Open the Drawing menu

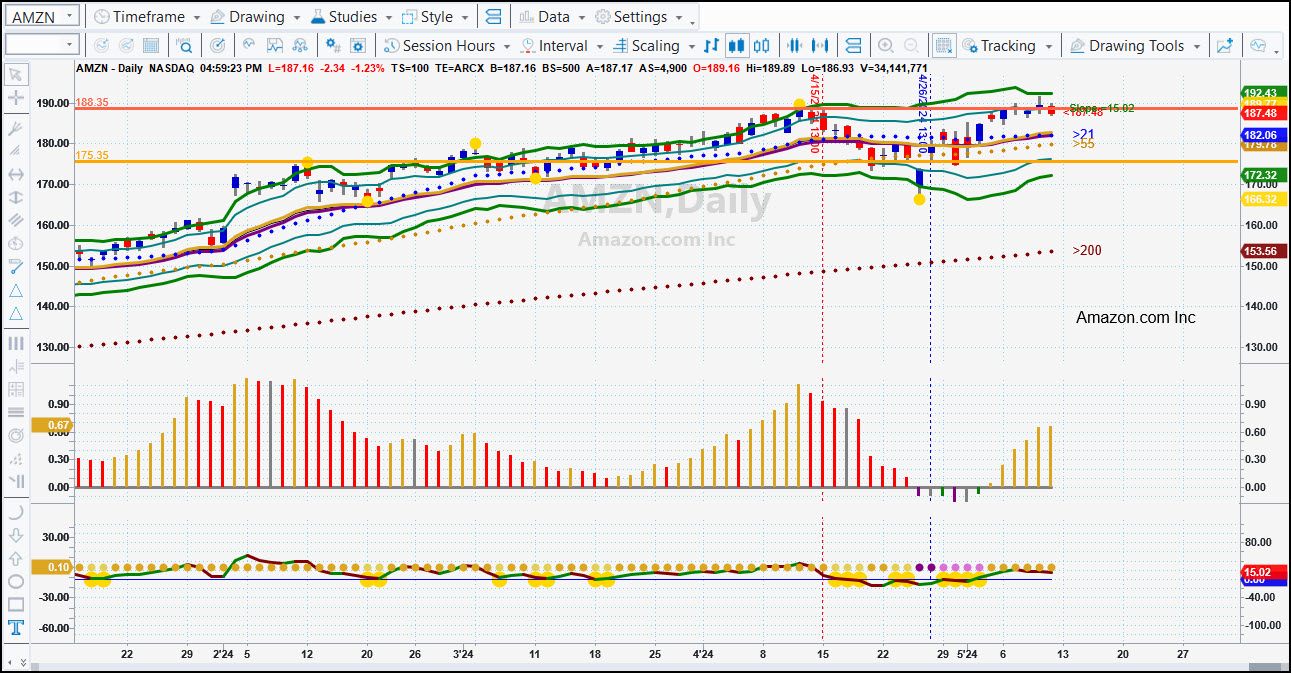247,17
